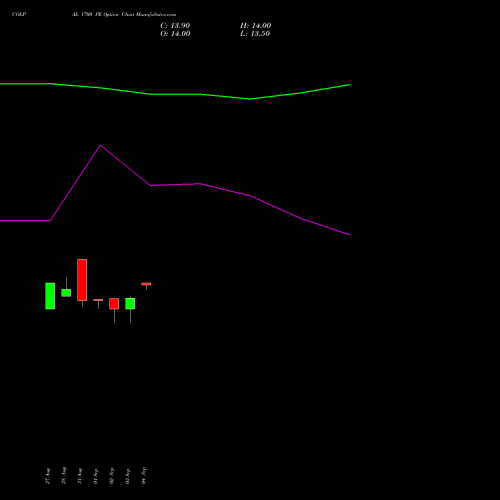500x500 pixels.
Task: Click the high value H: 14.00
Action: 255,26
